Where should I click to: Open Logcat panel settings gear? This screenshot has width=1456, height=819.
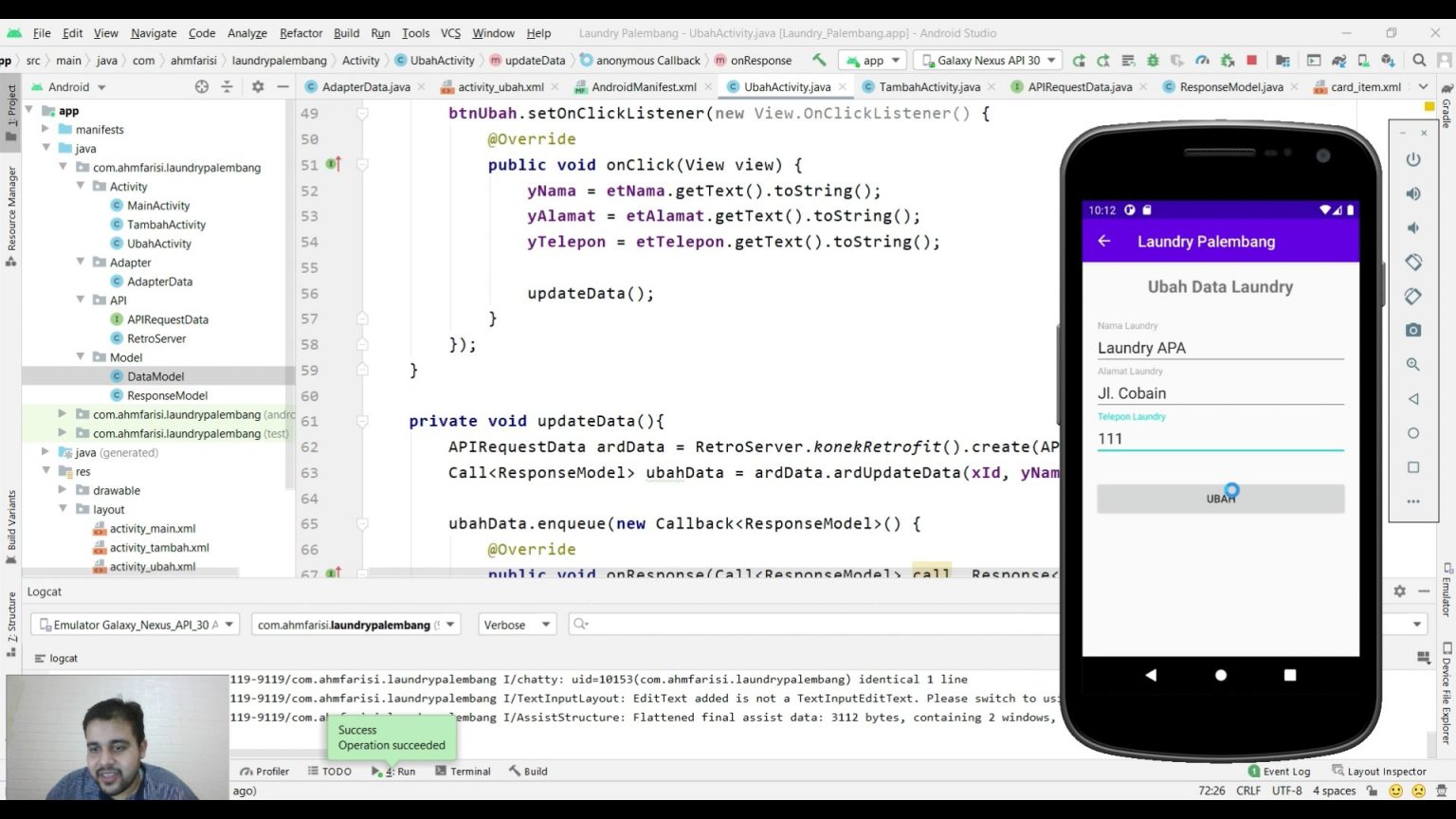1400,591
